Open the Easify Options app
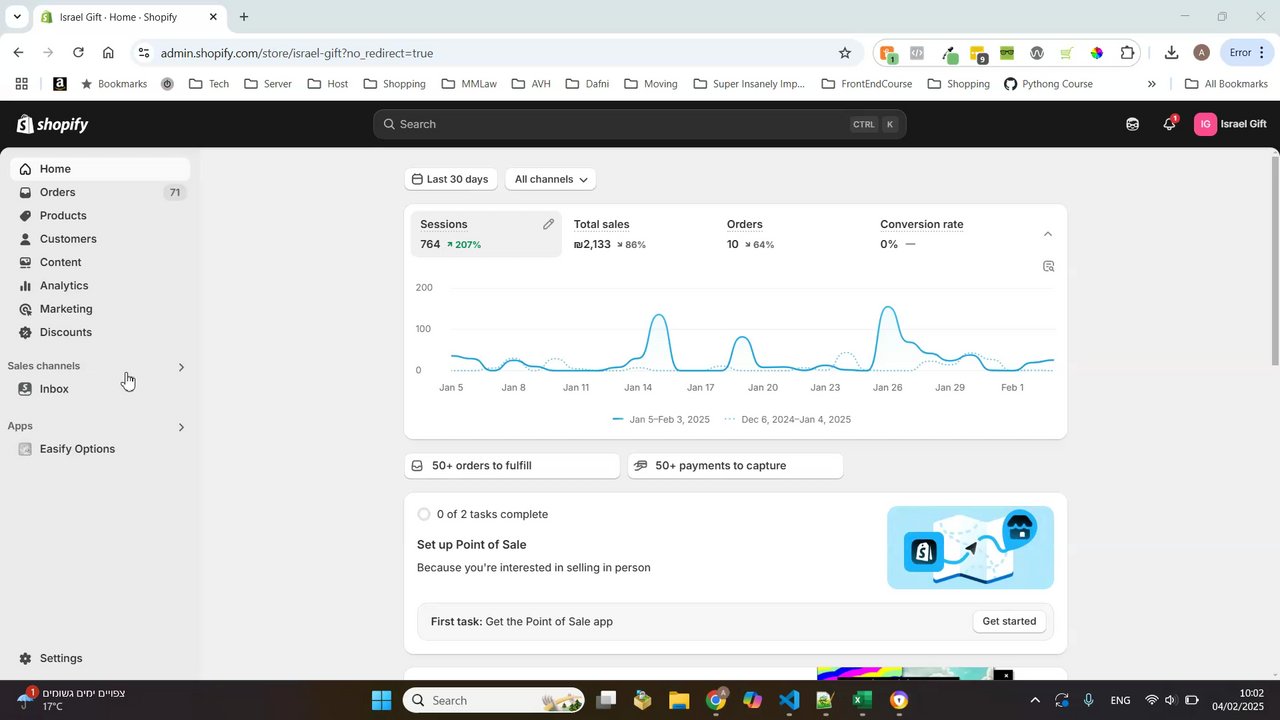 (x=100, y=449)
